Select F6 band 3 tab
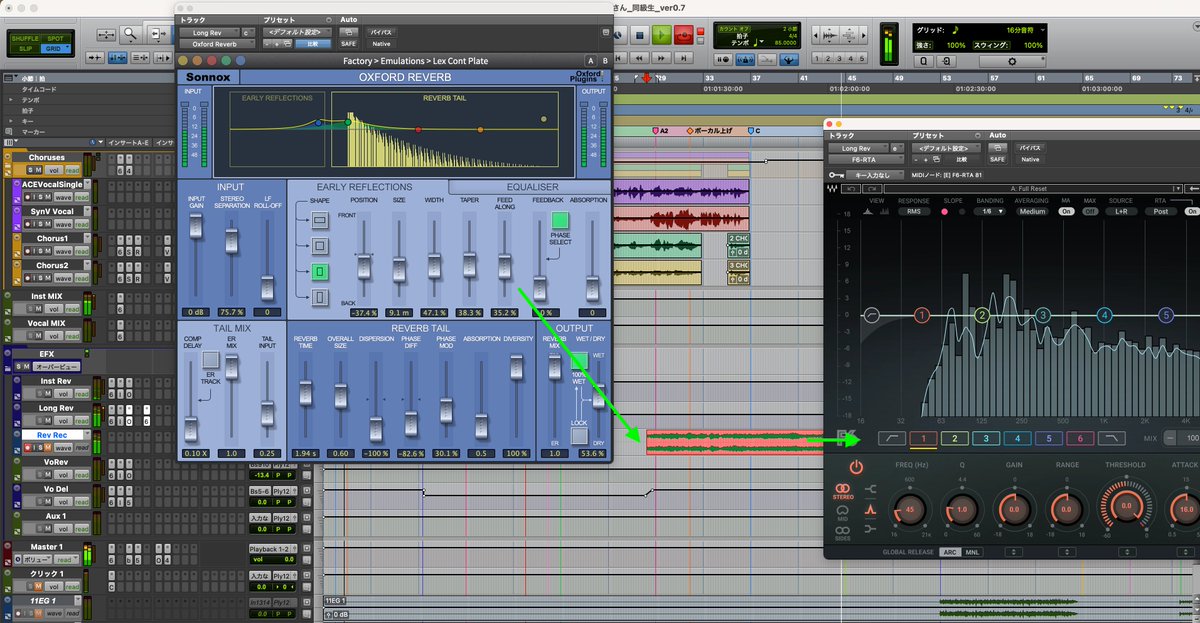Viewport: 1200px width, 623px height. pos(986,438)
